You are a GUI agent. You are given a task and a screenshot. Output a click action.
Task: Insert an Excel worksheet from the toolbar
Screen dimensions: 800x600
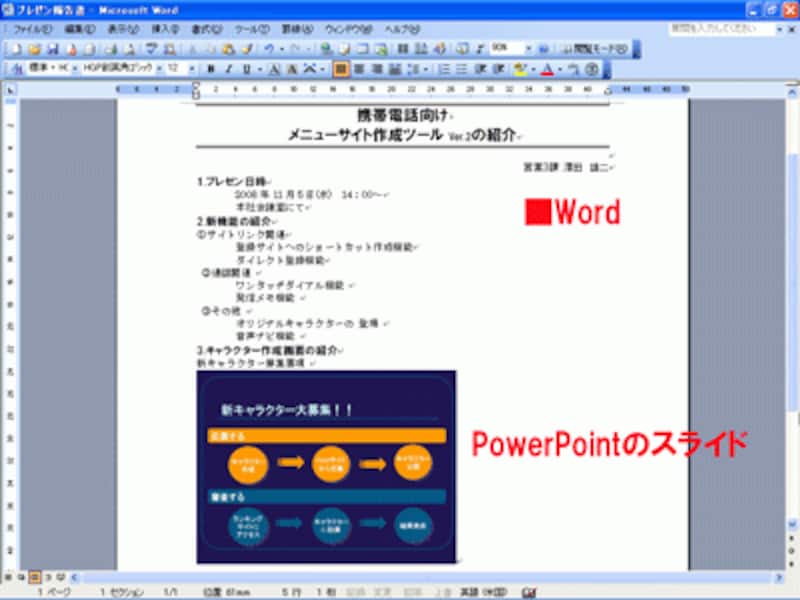[382, 49]
